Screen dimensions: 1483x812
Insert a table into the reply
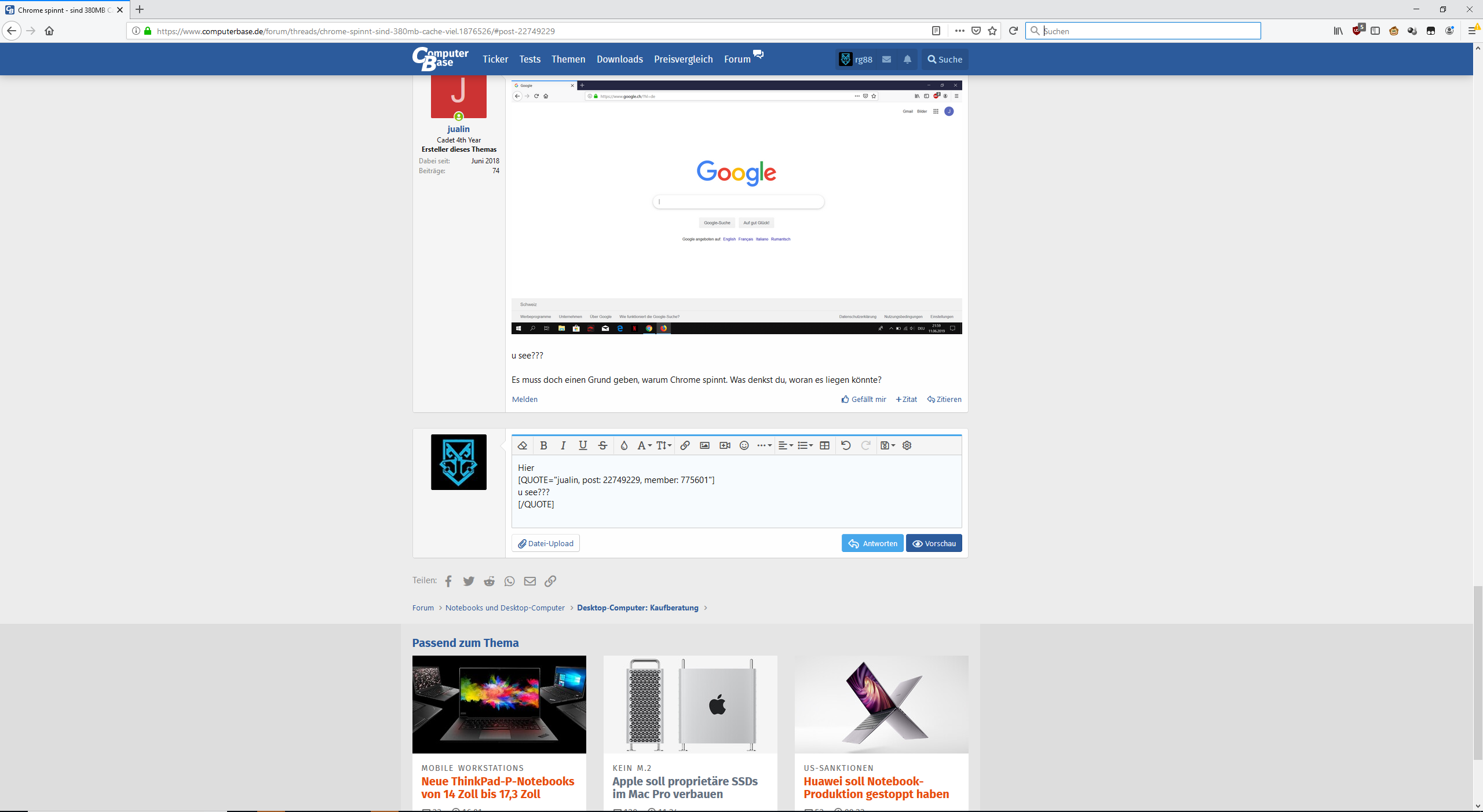(825, 445)
